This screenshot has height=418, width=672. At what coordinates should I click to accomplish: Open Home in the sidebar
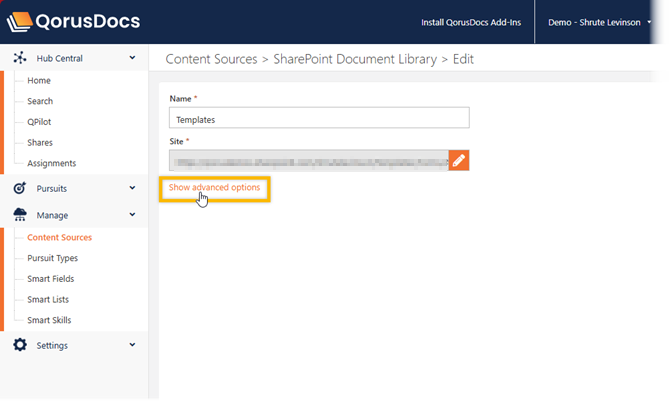tap(39, 80)
